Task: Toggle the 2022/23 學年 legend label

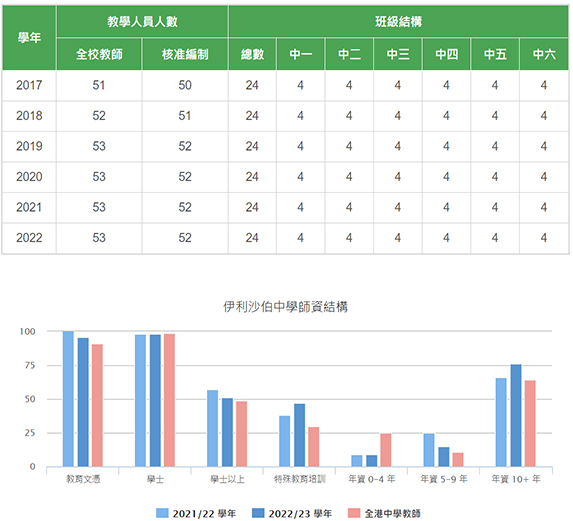Action: click(x=300, y=513)
